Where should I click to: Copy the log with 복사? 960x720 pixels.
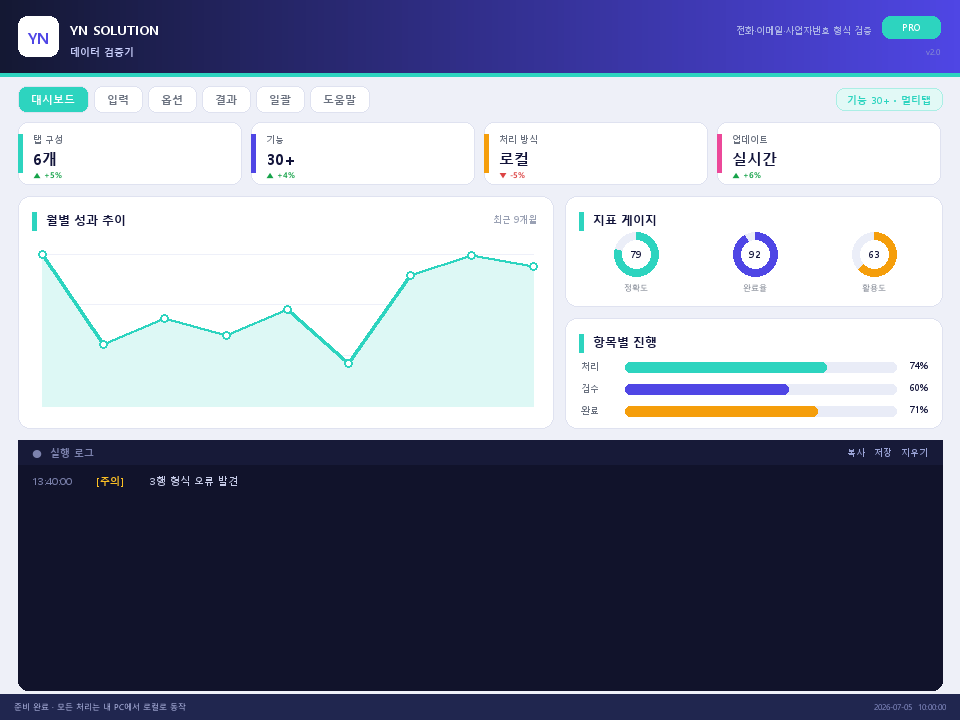(856, 452)
